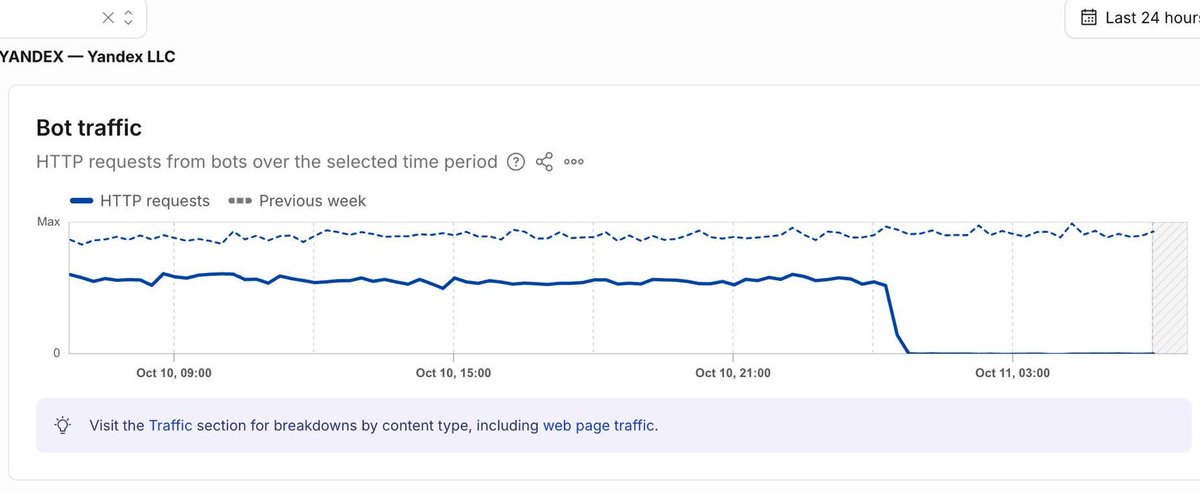Click the lightbulb tip icon
The width and height of the screenshot is (1200, 494).
(63, 425)
